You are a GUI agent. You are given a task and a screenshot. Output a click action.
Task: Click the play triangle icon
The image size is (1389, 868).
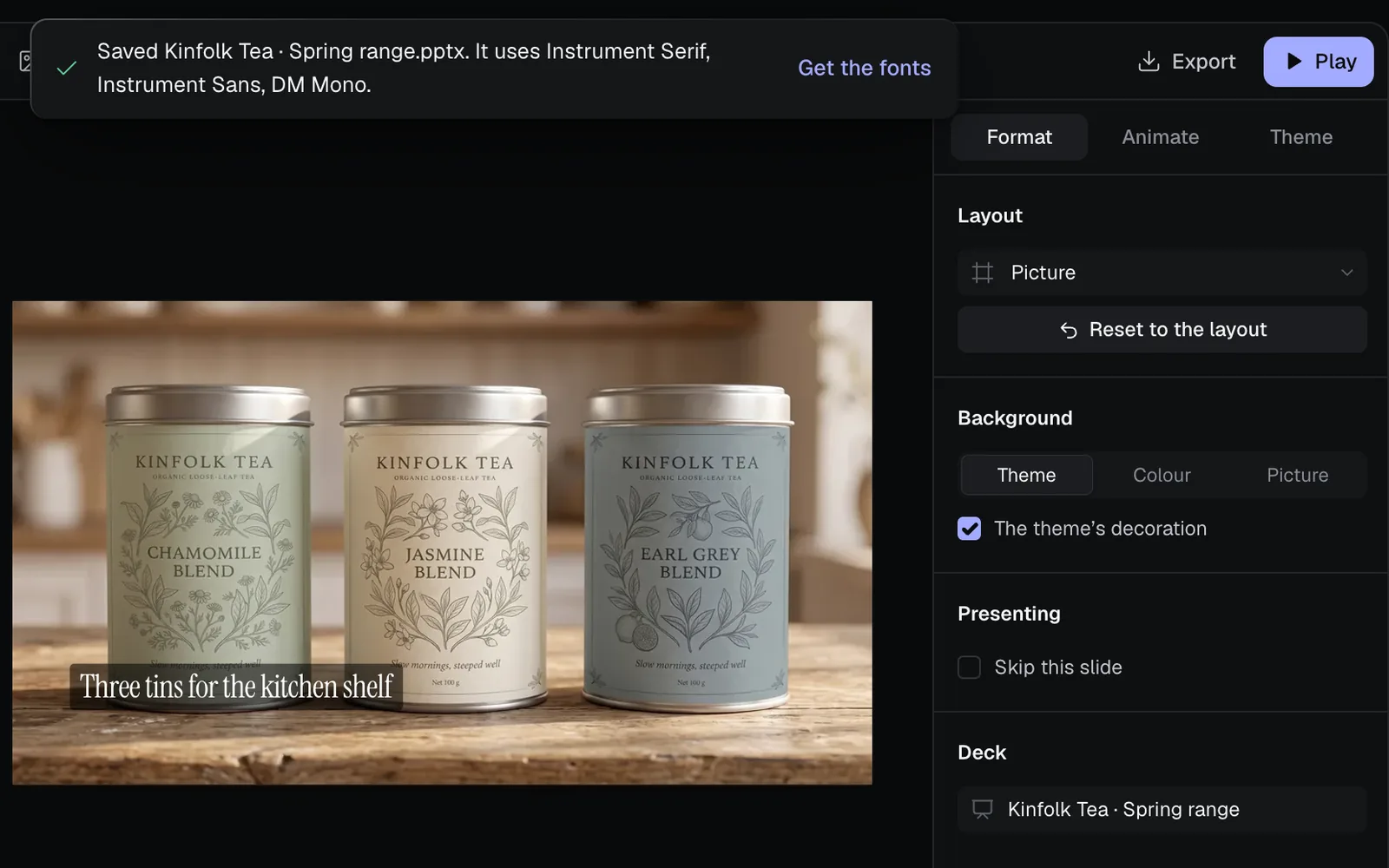pos(1294,61)
